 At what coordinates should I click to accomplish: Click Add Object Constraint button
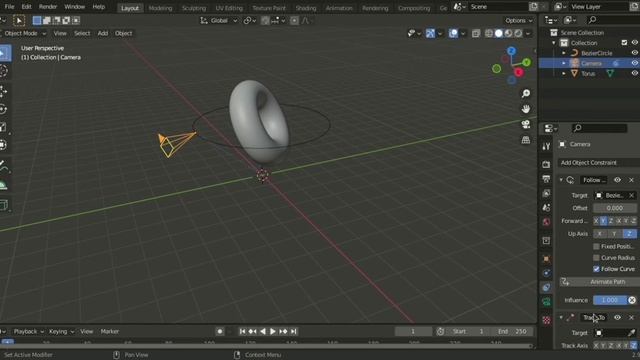point(599,162)
